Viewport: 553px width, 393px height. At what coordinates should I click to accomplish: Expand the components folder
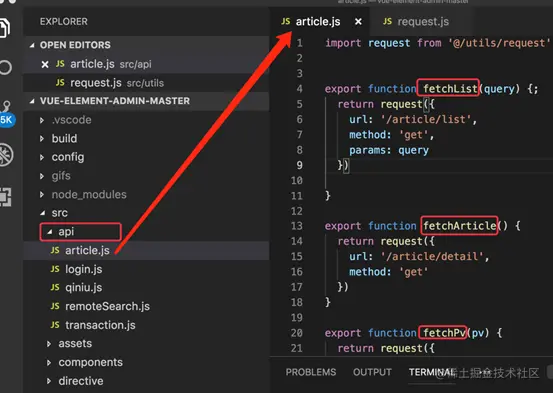(49, 362)
